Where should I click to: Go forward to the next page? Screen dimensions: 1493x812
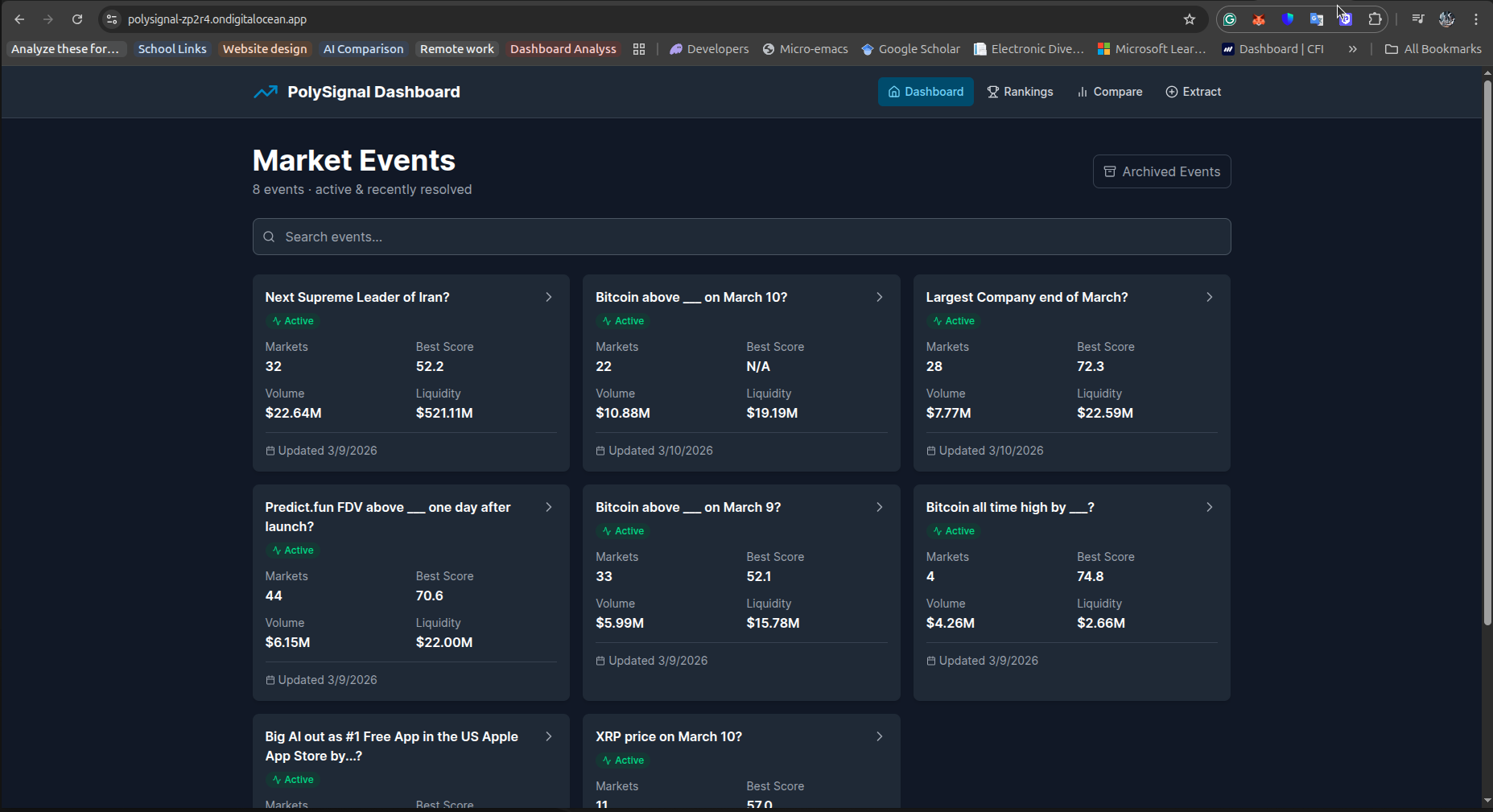(x=48, y=19)
